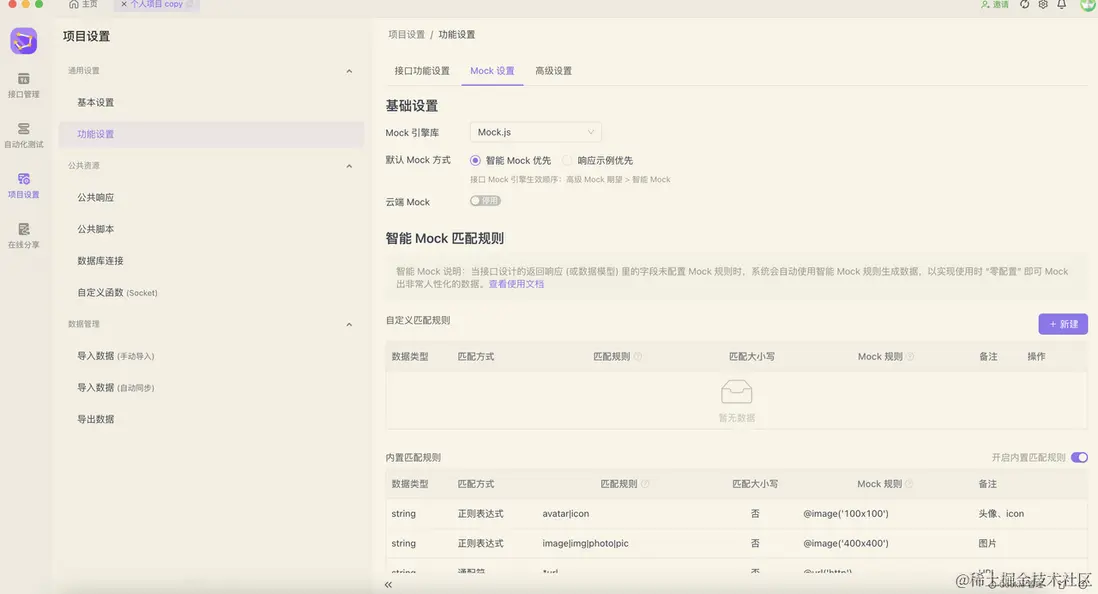Open the 查看使用文档 link

[x=516, y=284]
